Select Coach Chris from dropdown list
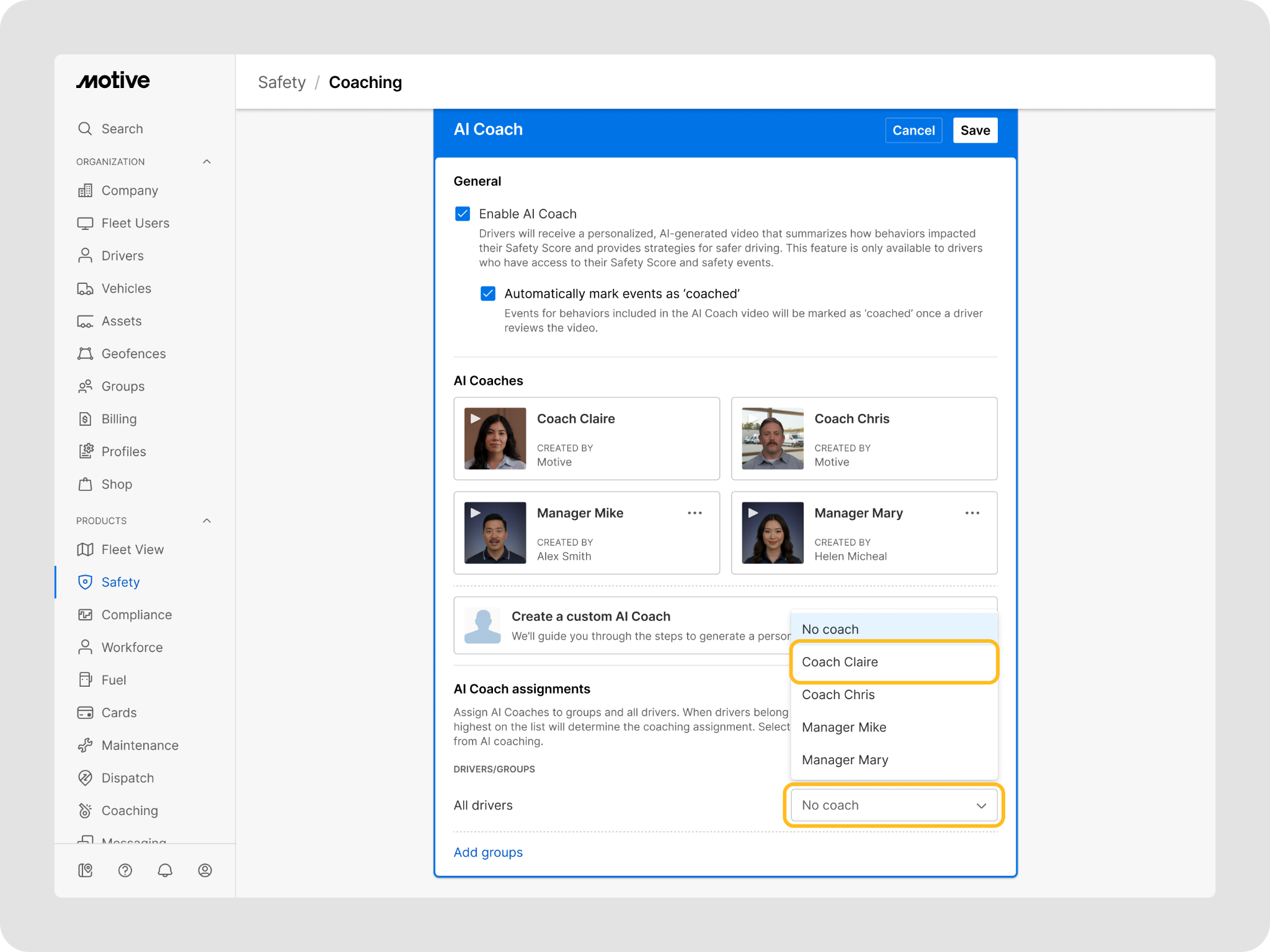The image size is (1270, 952). click(894, 695)
